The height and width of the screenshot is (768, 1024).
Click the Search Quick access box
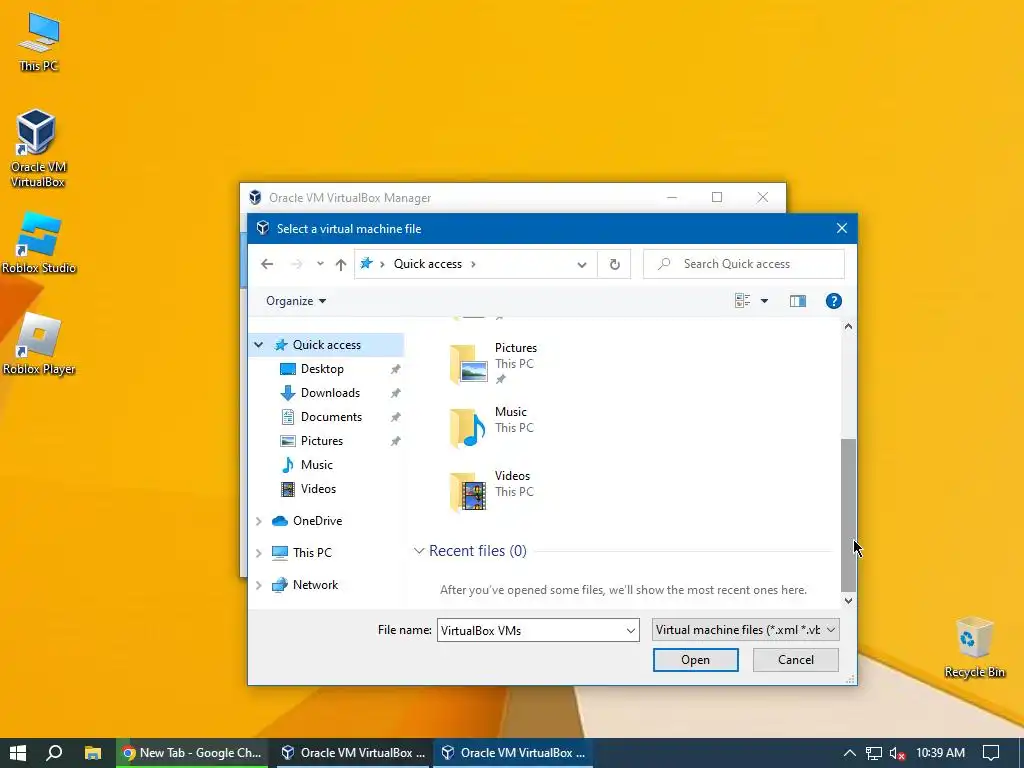[x=743, y=264]
